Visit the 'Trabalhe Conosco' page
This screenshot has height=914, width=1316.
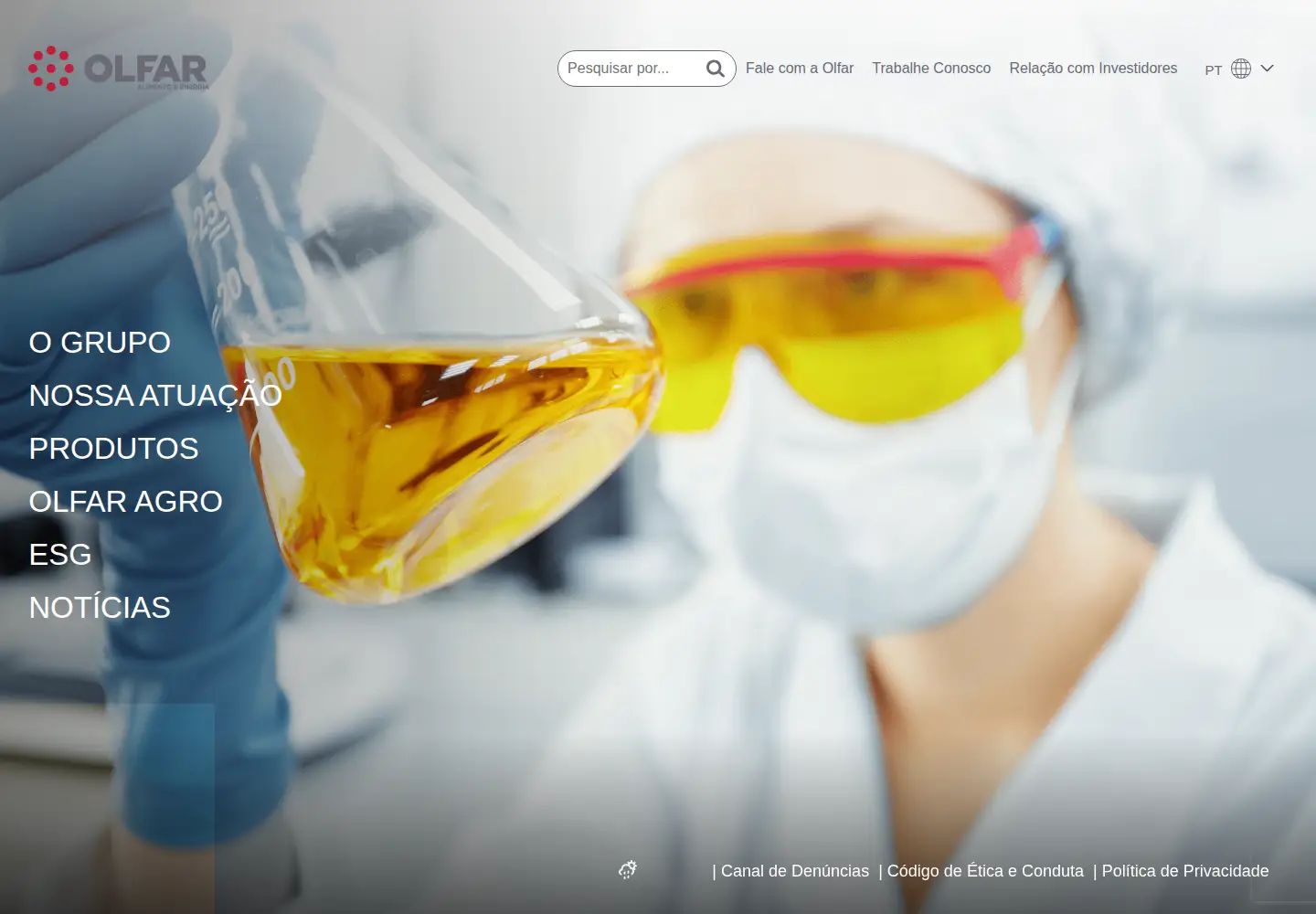[x=931, y=69]
